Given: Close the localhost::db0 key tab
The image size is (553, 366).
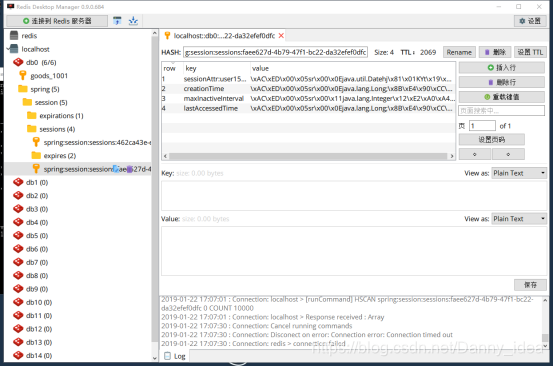Looking at the screenshot, I should [281, 36].
